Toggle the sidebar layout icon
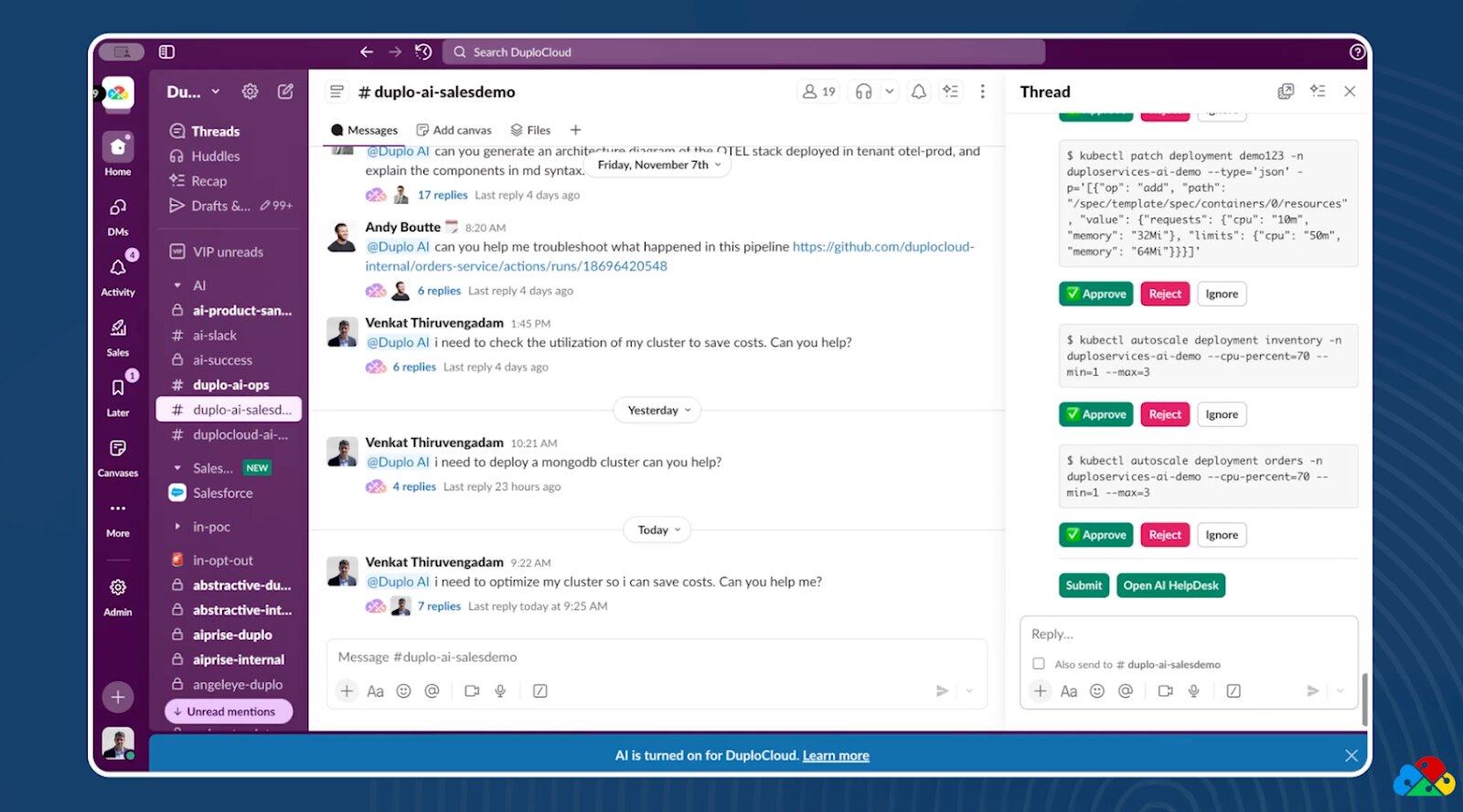Screen dimensions: 1463x812 [166, 52]
